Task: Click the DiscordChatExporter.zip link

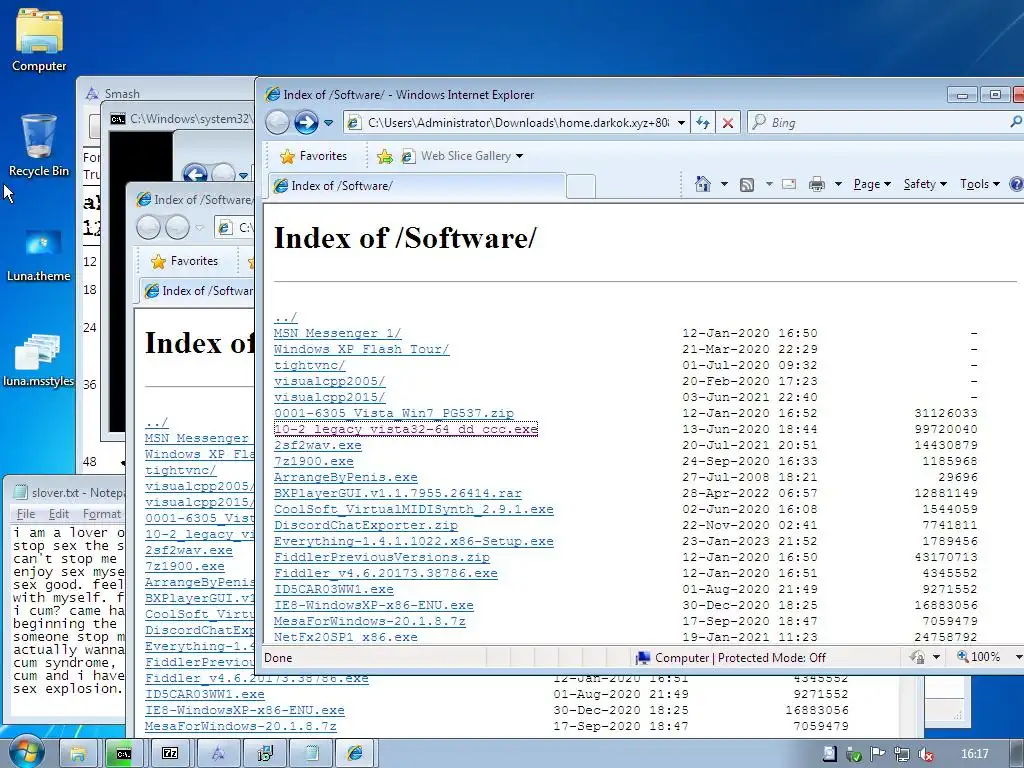Action: click(366, 525)
